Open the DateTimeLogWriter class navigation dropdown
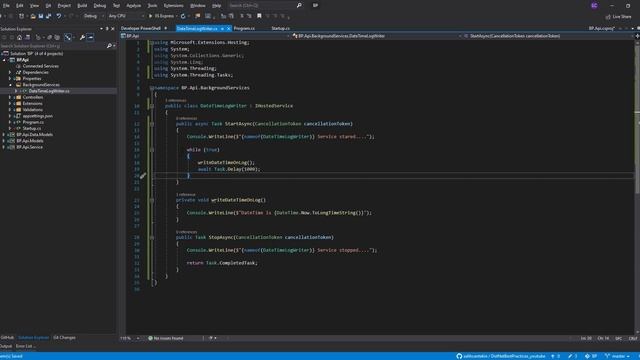This screenshot has width=640, height=360. pos(377,36)
